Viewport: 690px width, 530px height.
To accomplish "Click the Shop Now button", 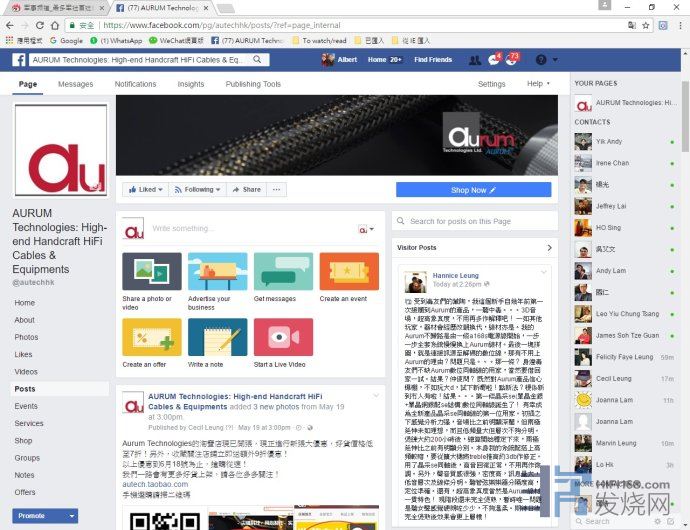I will [x=473, y=190].
